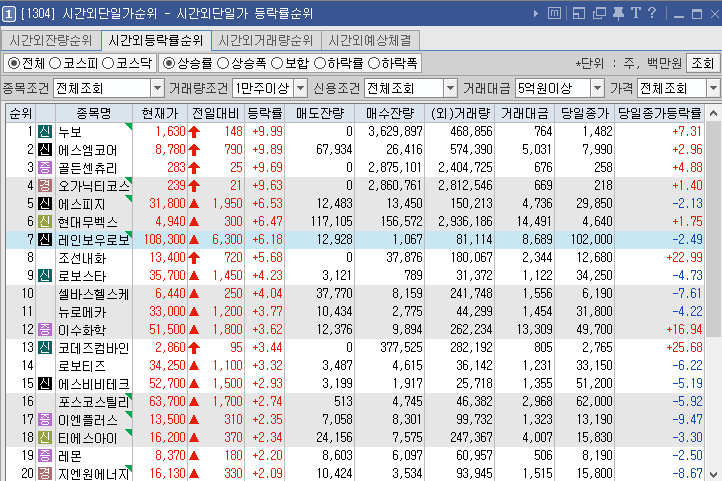Select the 상승폭 radio button
This screenshot has height=481, width=722.
[223, 63]
